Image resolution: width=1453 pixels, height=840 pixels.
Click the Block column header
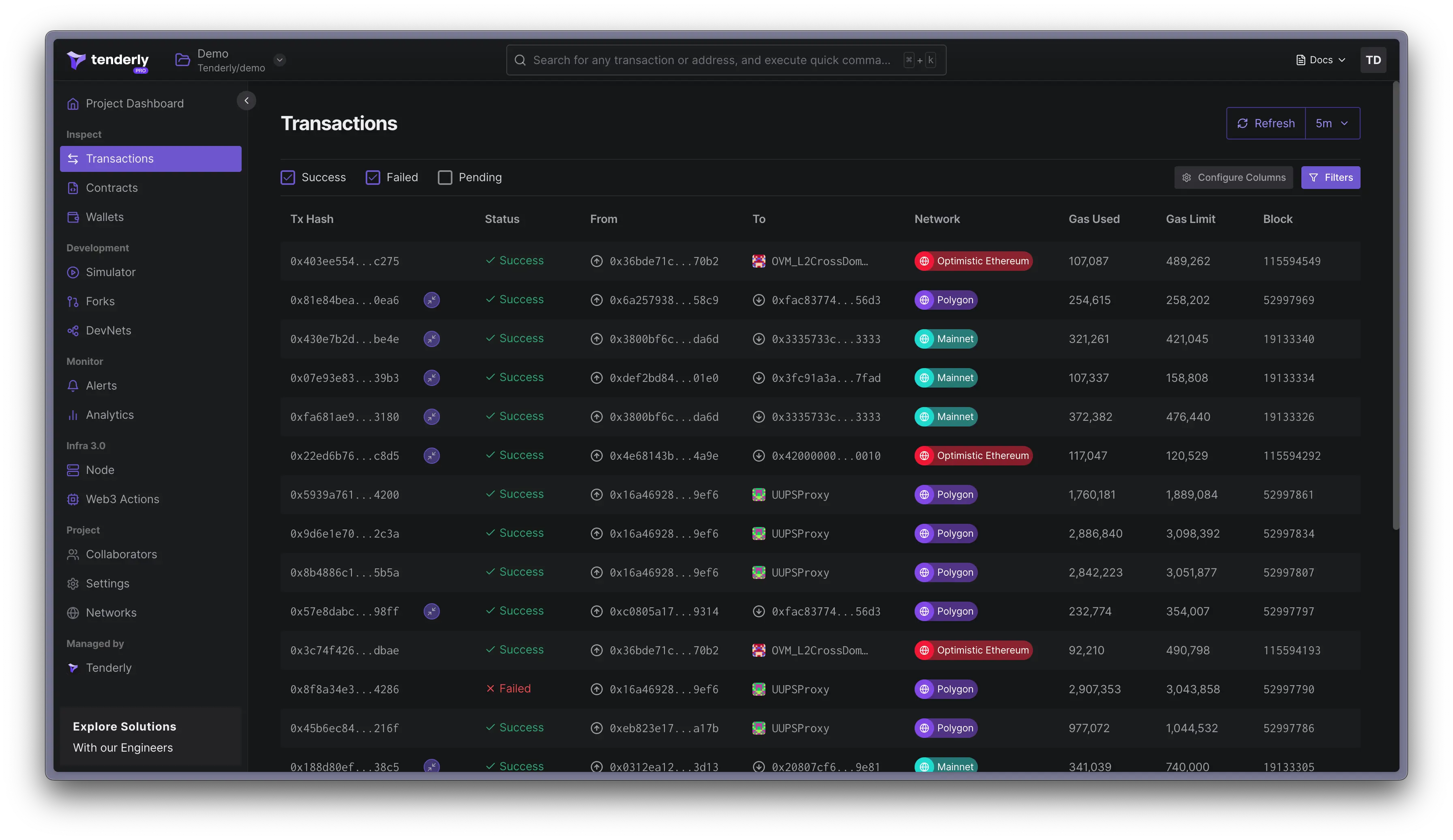tap(1277, 219)
